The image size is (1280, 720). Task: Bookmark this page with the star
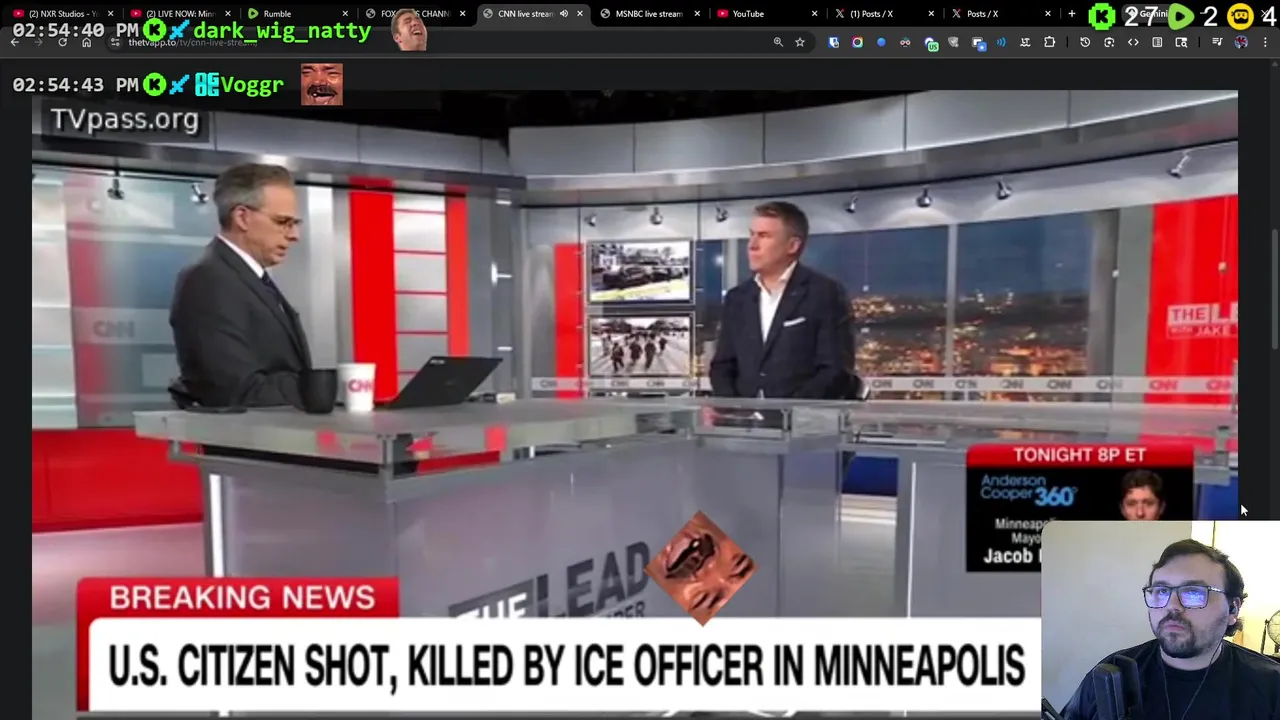coord(800,42)
